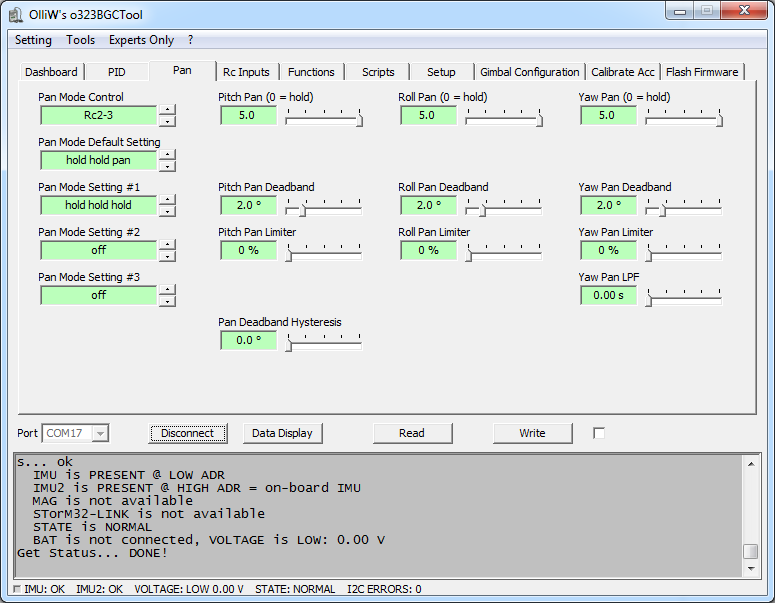This screenshot has height=603, width=775.
Task: Open the ? help menu
Action: point(190,40)
